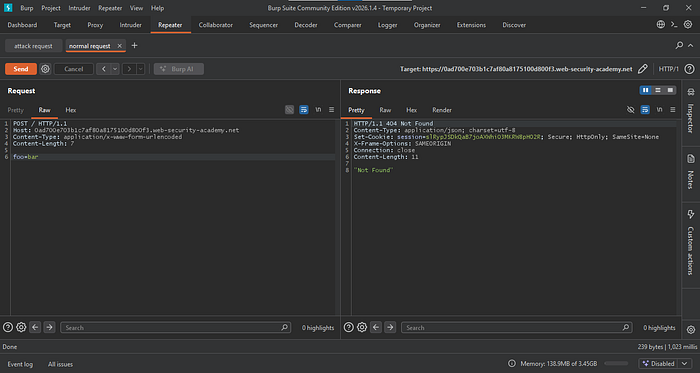The image size is (700, 373).
Task: Open Repeater help question mark icon
Action: (x=689, y=69)
